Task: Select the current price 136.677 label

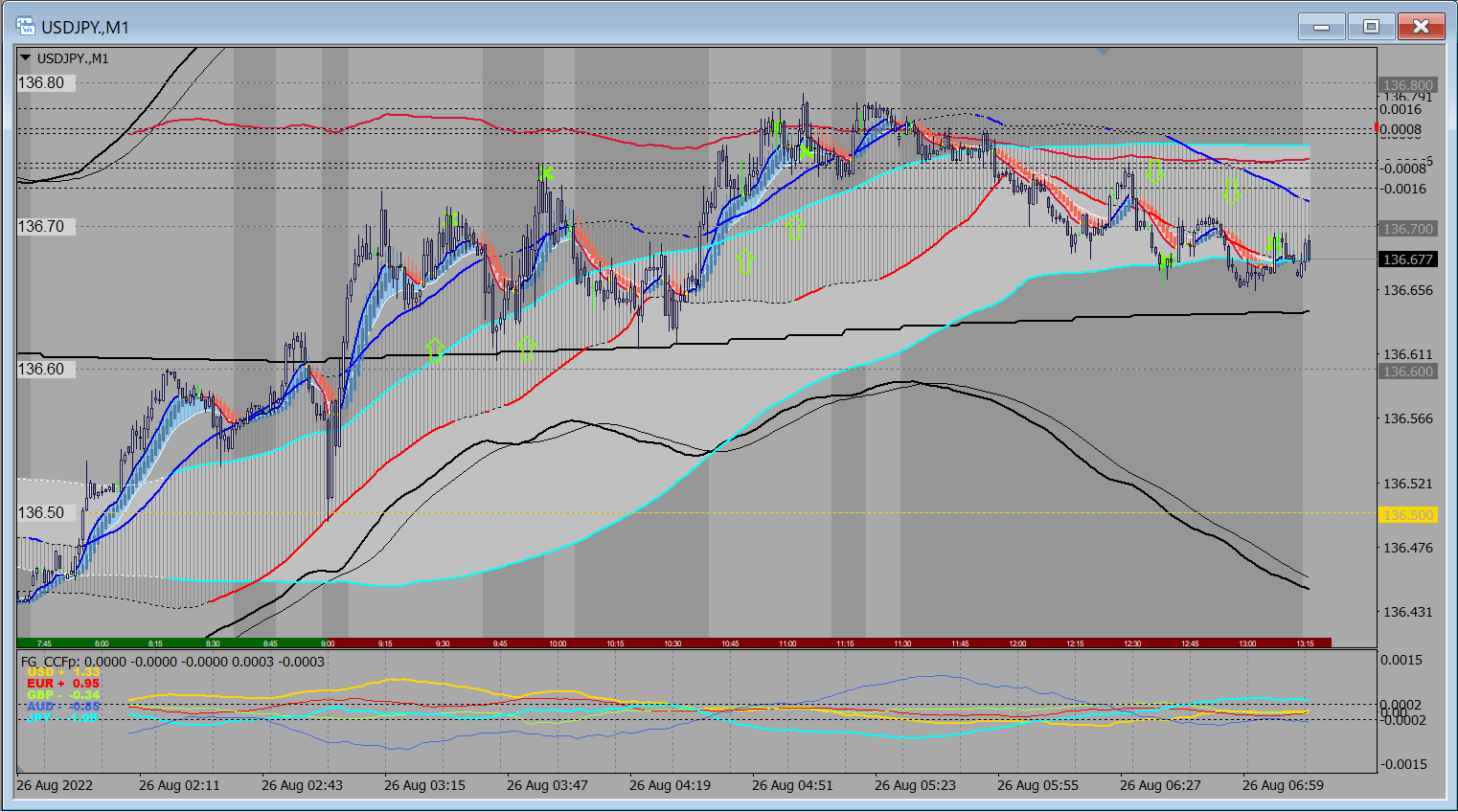Action: tap(1407, 259)
